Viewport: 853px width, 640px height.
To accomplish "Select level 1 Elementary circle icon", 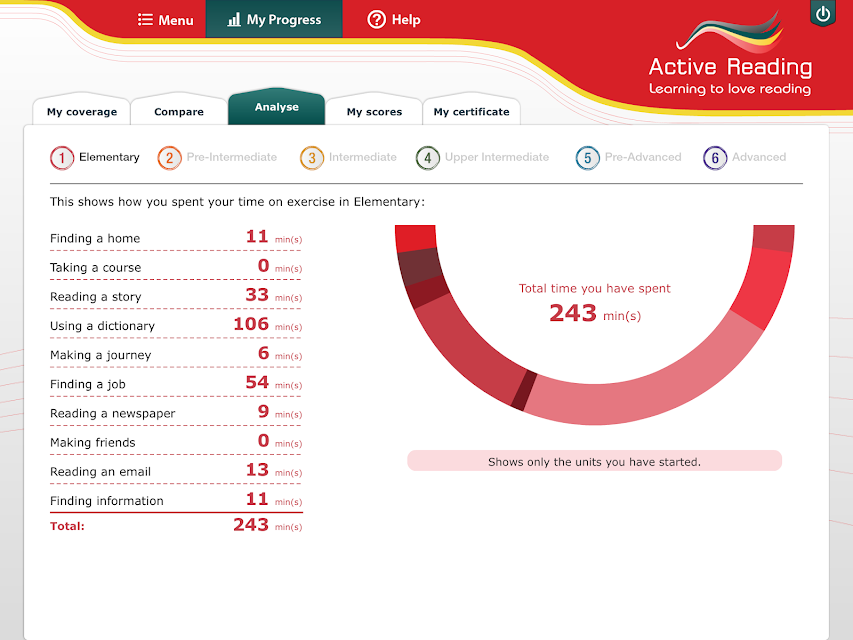I will [62, 158].
